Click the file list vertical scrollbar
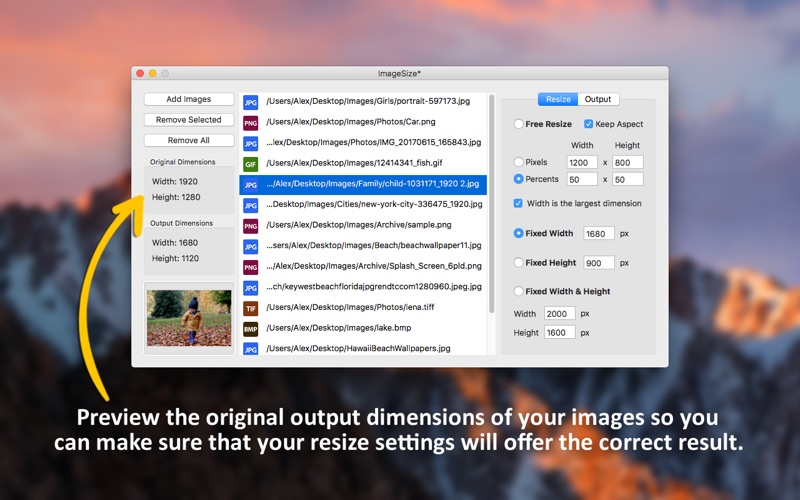Viewport: 800px width, 500px height. [491, 200]
